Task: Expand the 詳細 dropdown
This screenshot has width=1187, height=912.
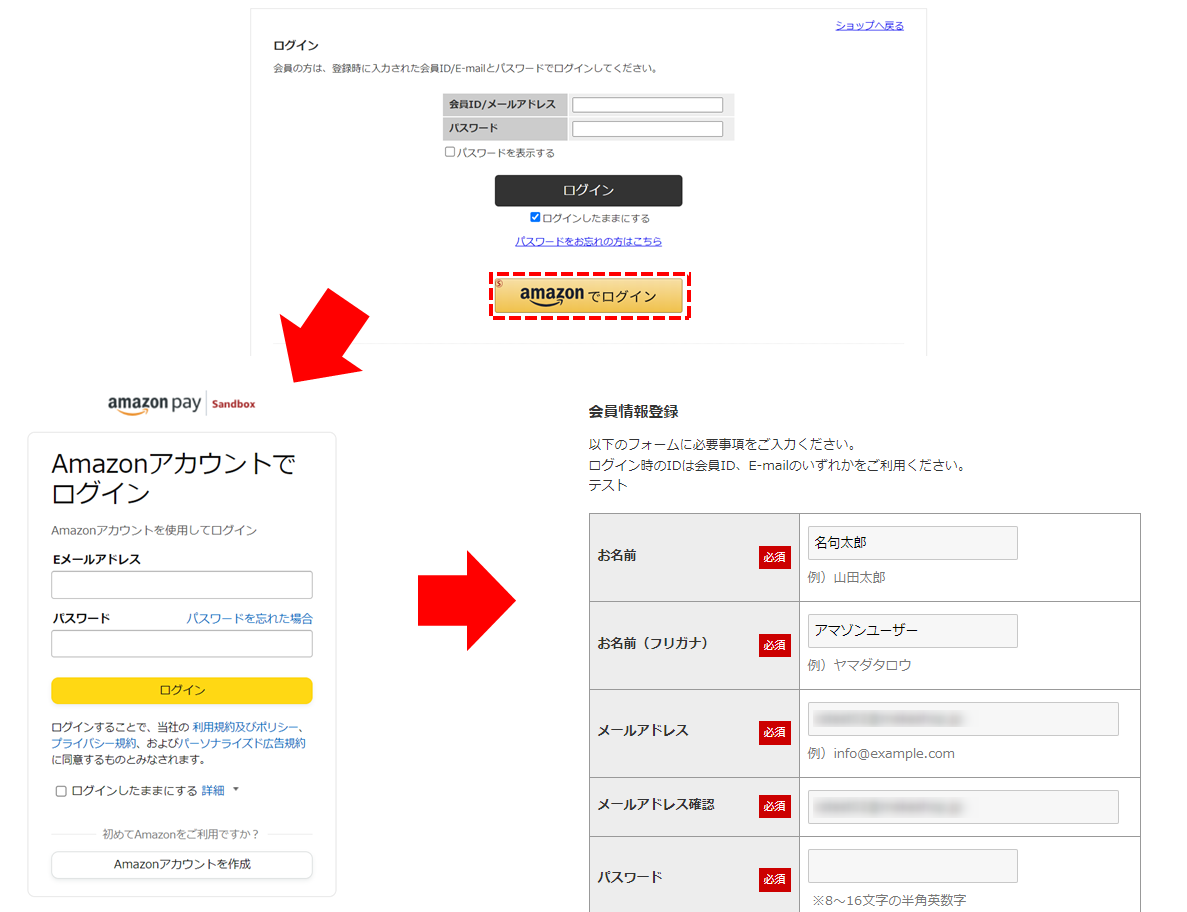Action: [220, 791]
